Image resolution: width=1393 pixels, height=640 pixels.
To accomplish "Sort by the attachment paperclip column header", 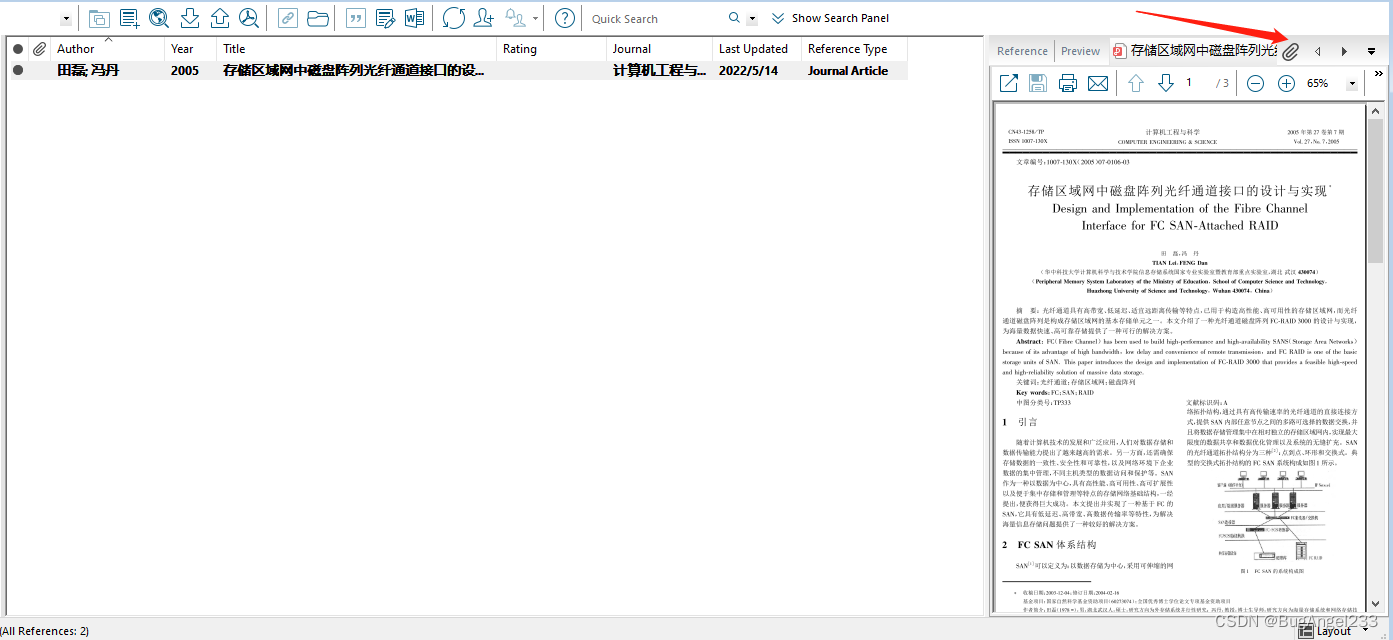I will 39,49.
